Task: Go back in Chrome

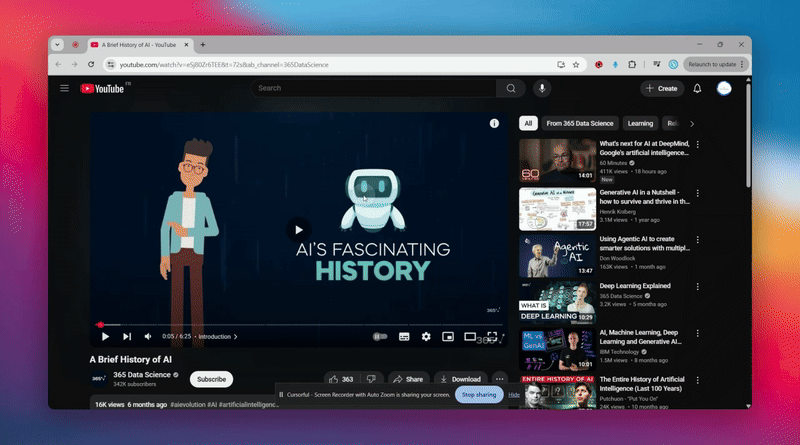Action: (58, 64)
